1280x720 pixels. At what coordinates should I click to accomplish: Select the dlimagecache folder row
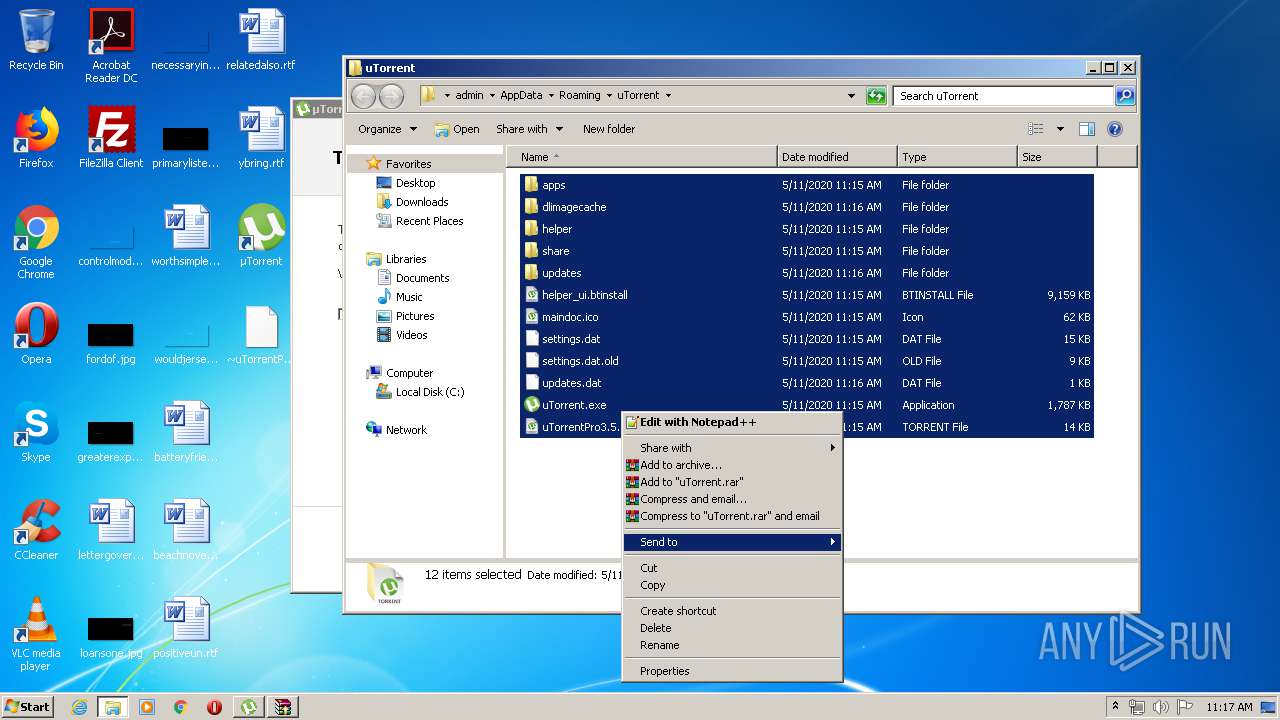pyautogui.click(x=807, y=207)
